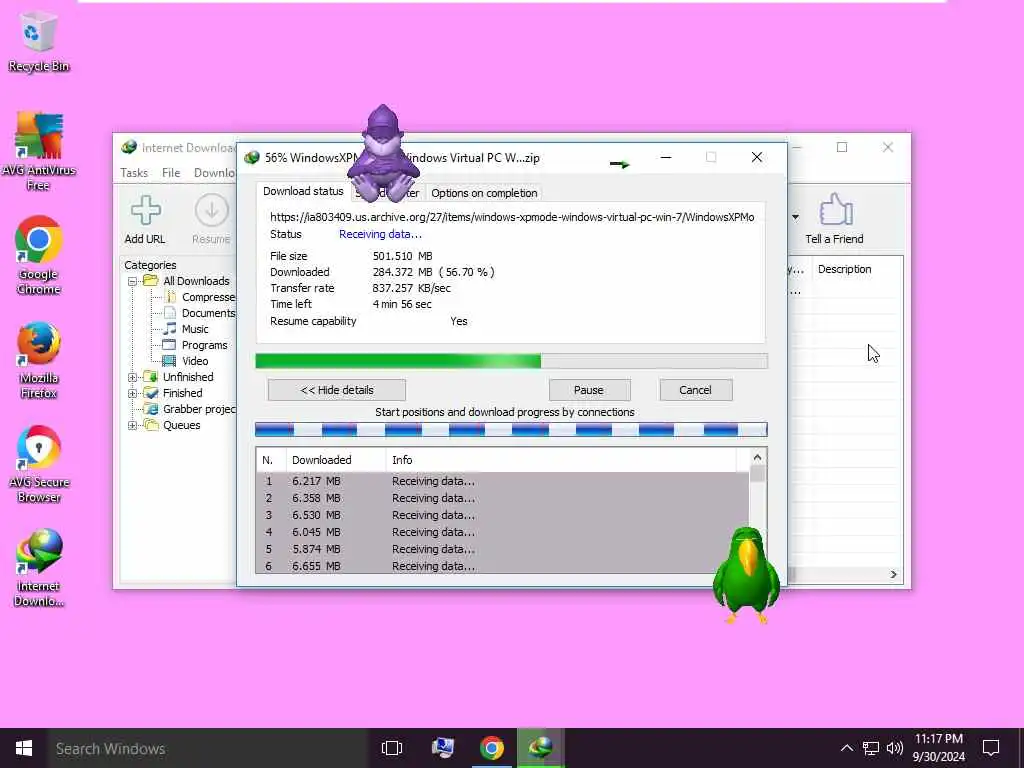Select connection row with 6.045 MB
The height and width of the screenshot is (768, 1024).
[x=502, y=532]
